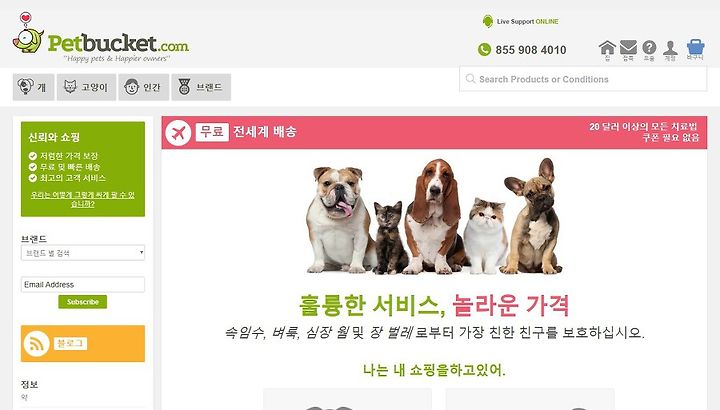Open the brand (브랜드) medal tab

pos(201,87)
